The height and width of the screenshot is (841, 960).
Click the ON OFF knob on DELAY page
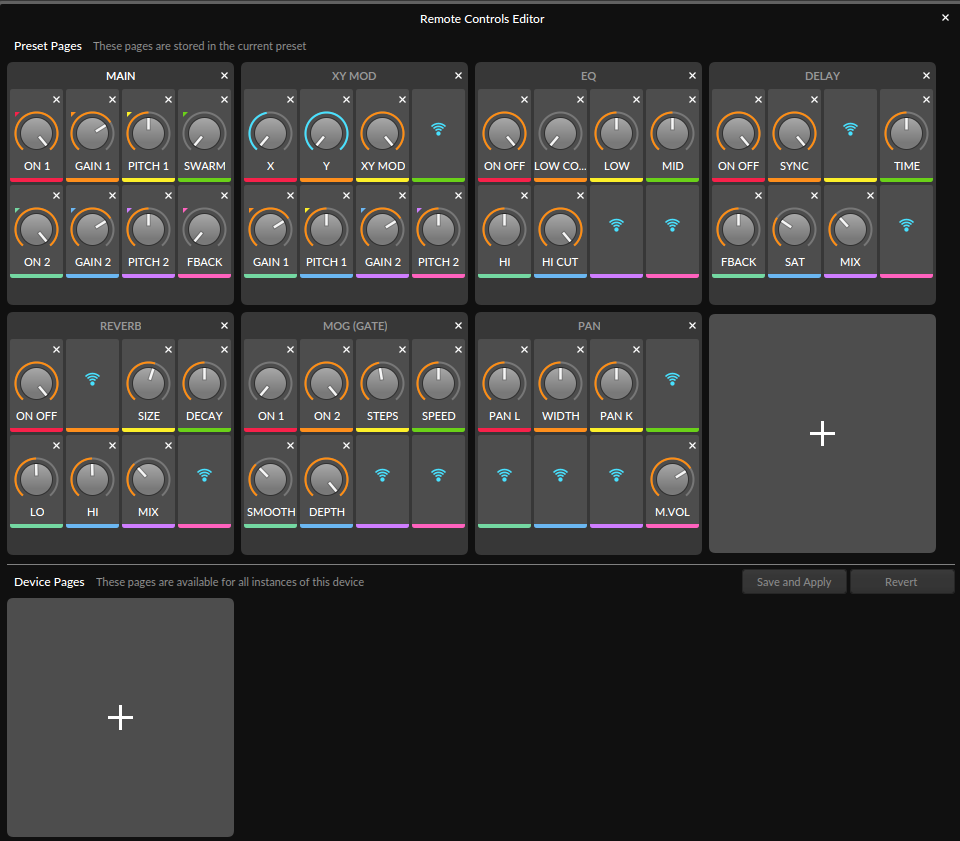(738, 133)
